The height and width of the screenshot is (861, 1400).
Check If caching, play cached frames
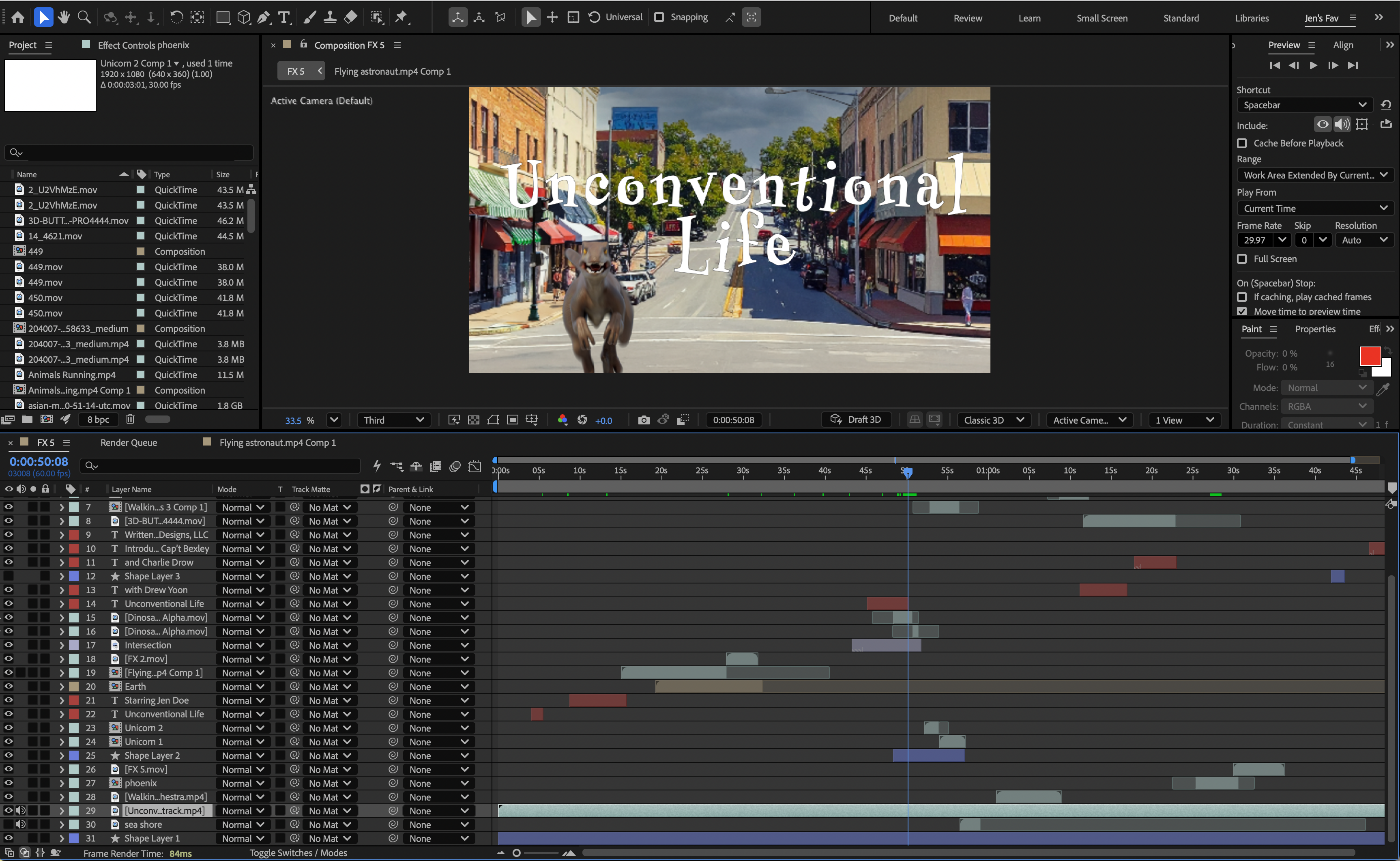1242,297
